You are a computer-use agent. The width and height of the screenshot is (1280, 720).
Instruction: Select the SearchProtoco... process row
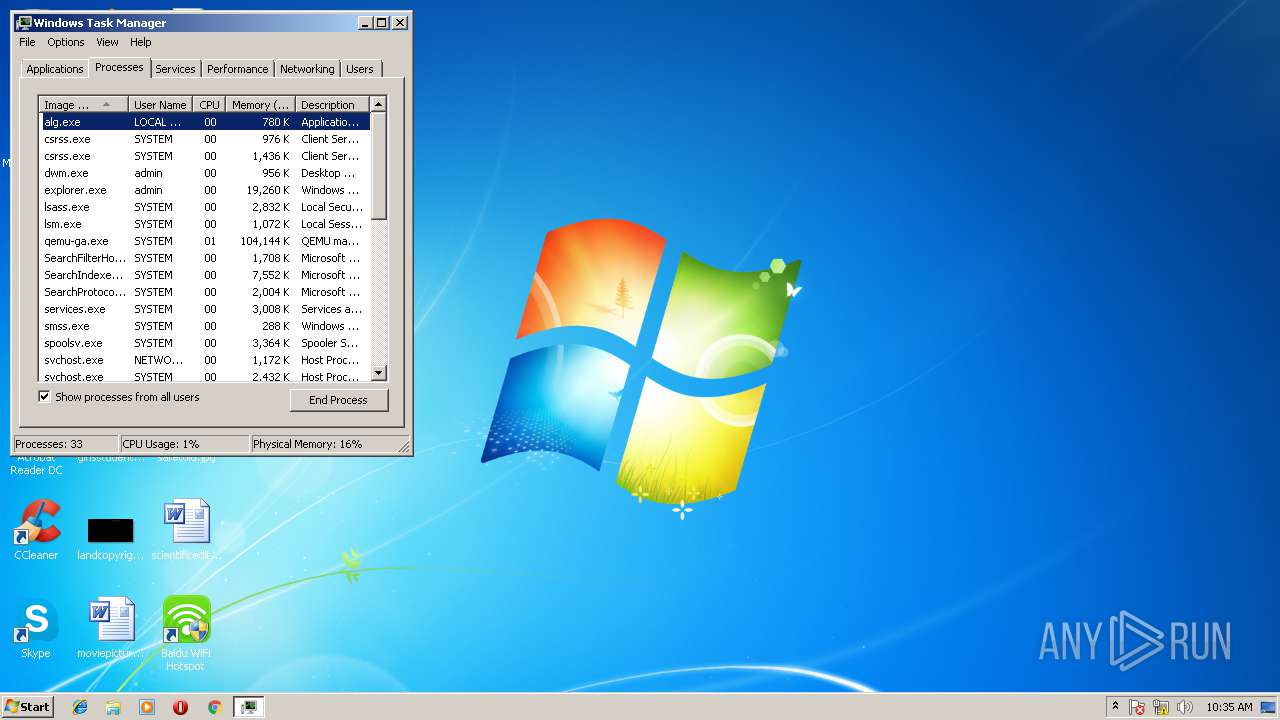tap(205, 292)
